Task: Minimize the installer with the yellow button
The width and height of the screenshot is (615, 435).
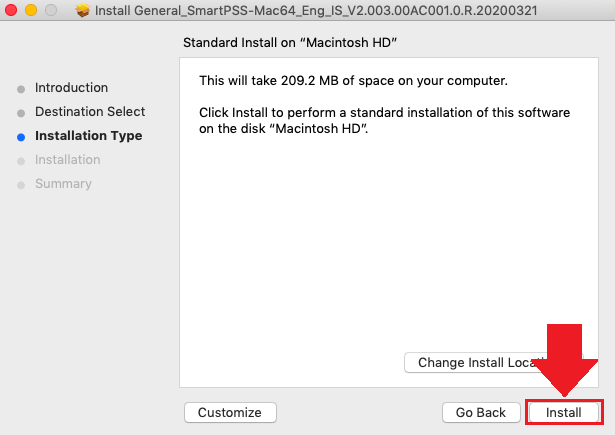Action: [31, 11]
